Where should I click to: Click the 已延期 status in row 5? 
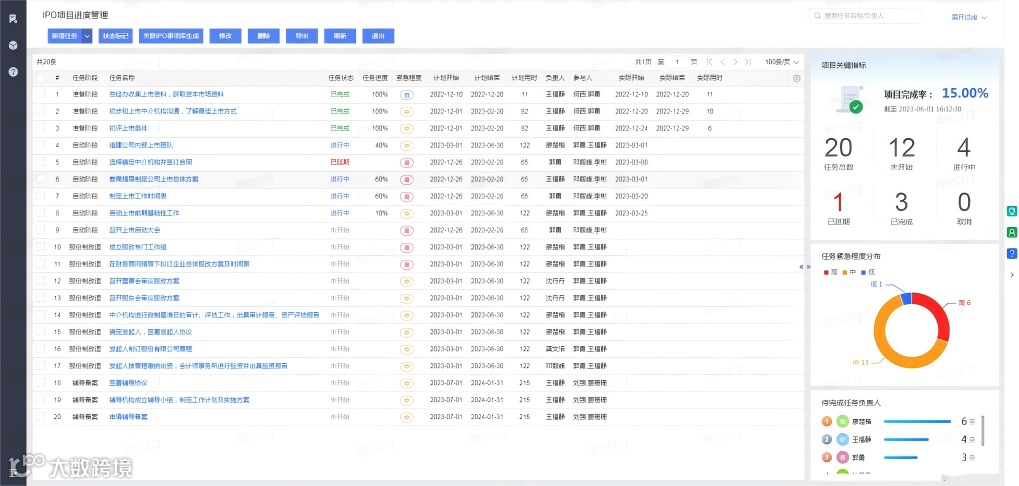tap(340, 162)
